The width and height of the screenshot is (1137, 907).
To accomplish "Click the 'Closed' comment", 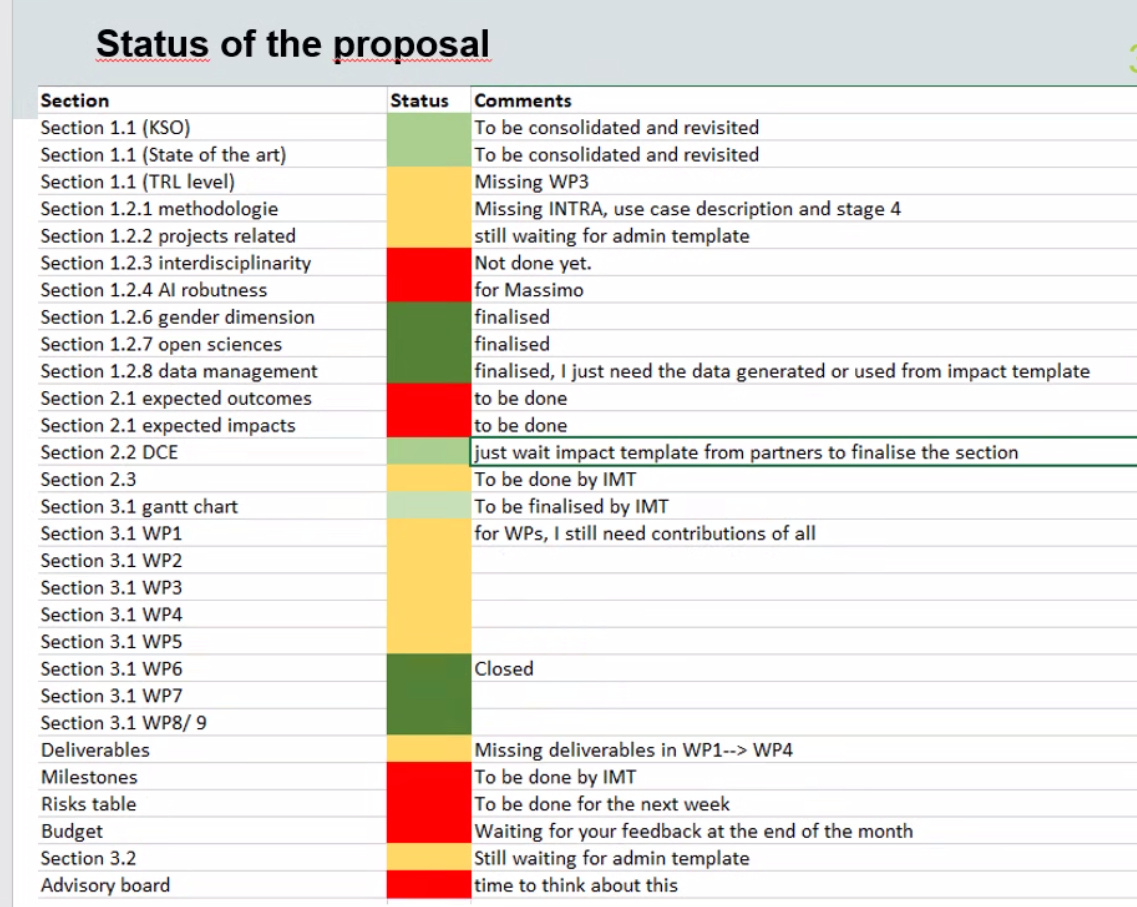I will coord(503,668).
